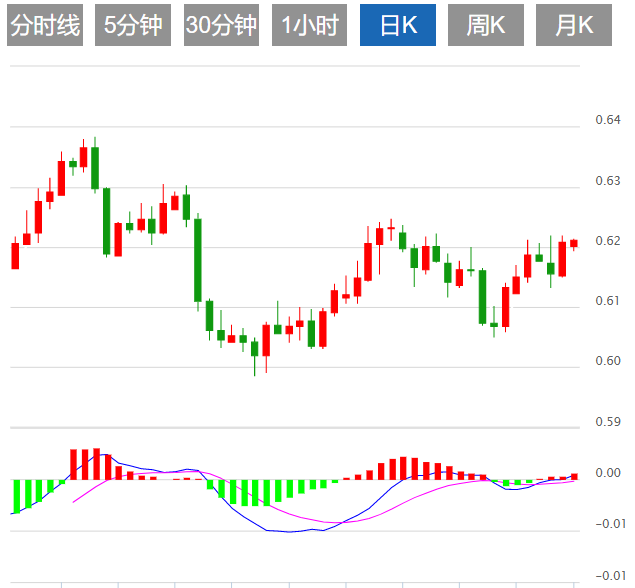The image size is (635, 588).
Task: Click the 0.62 price axis label
Action: (x=608, y=241)
